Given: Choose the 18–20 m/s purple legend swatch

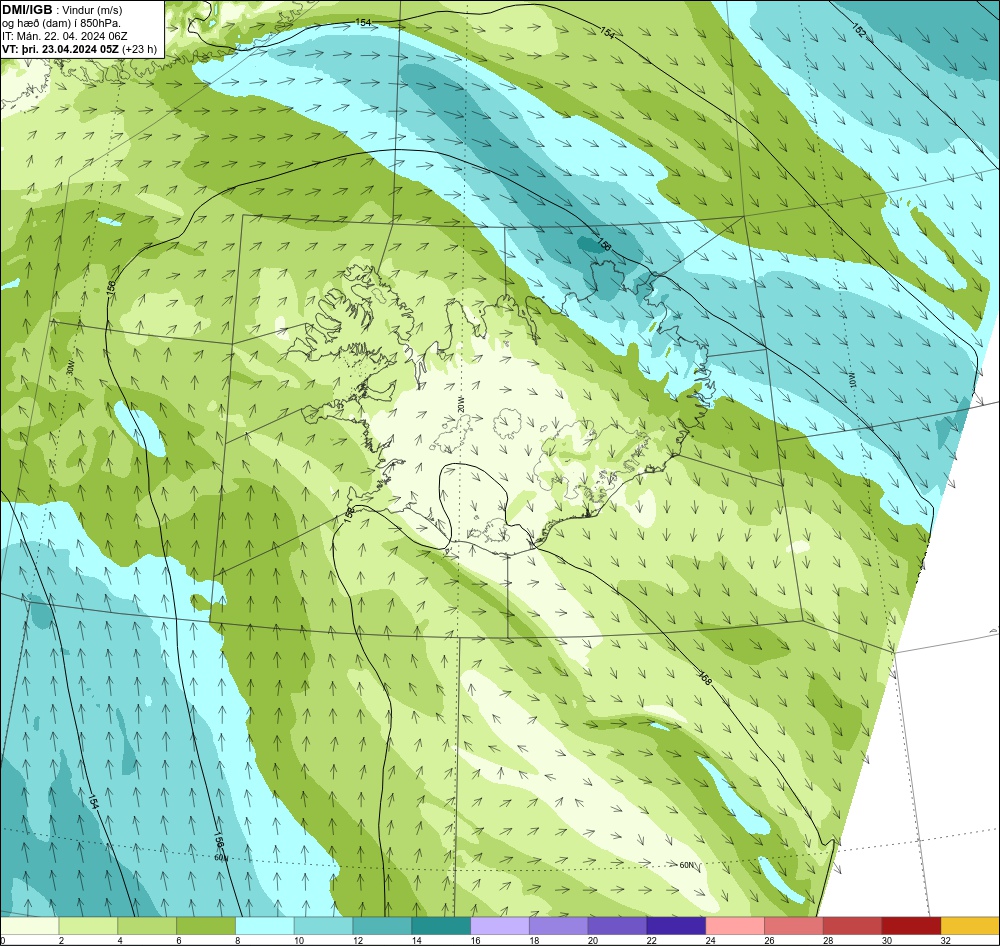Looking at the screenshot, I should 559,926.
